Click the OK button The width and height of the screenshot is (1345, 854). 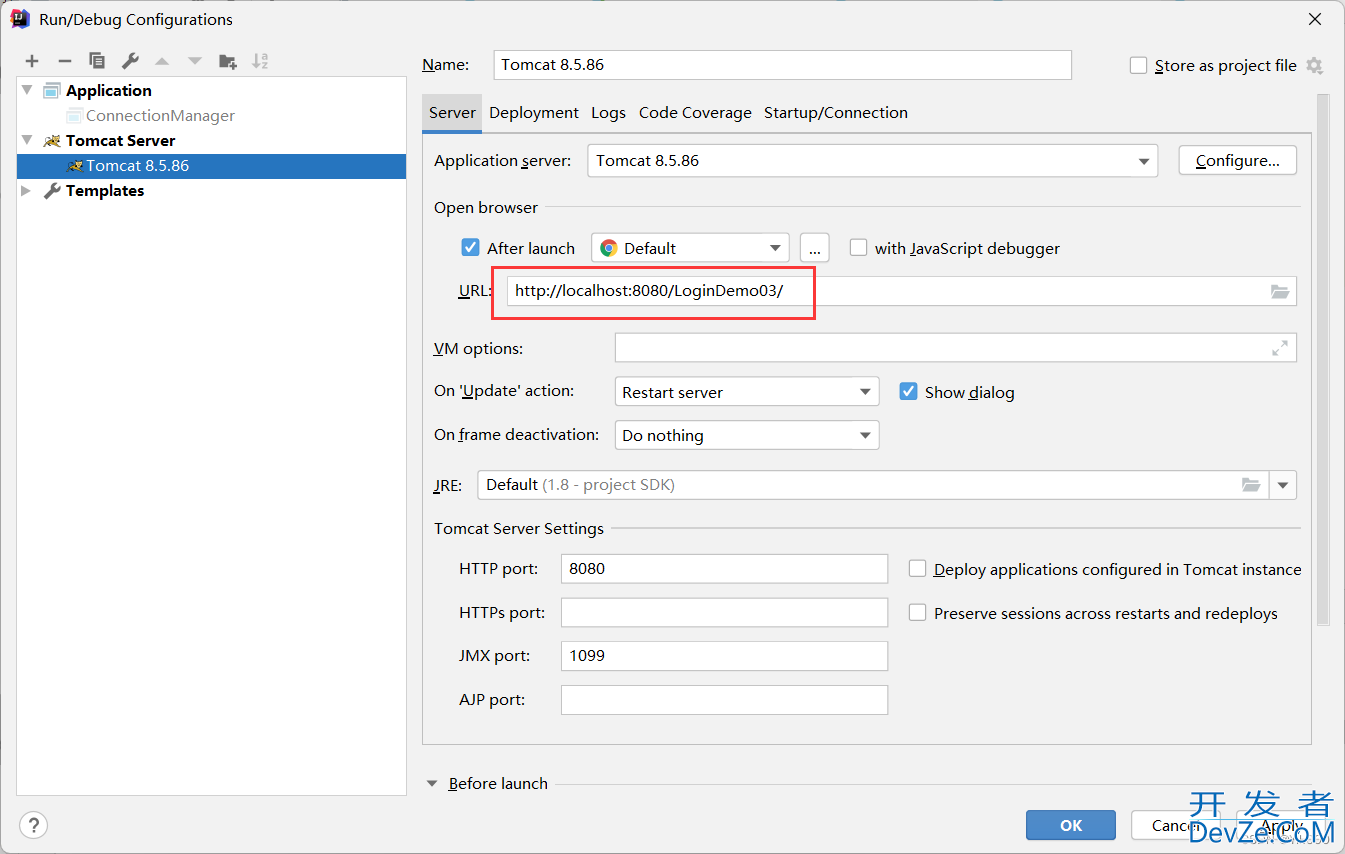pyautogui.click(x=1071, y=825)
